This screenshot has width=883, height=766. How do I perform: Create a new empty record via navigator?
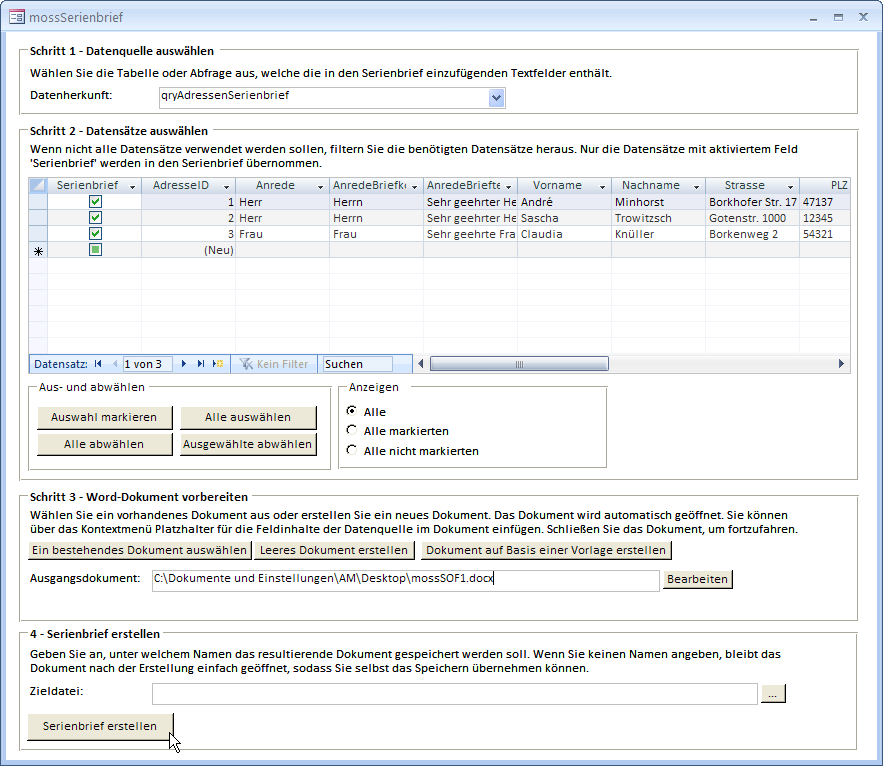tap(218, 364)
